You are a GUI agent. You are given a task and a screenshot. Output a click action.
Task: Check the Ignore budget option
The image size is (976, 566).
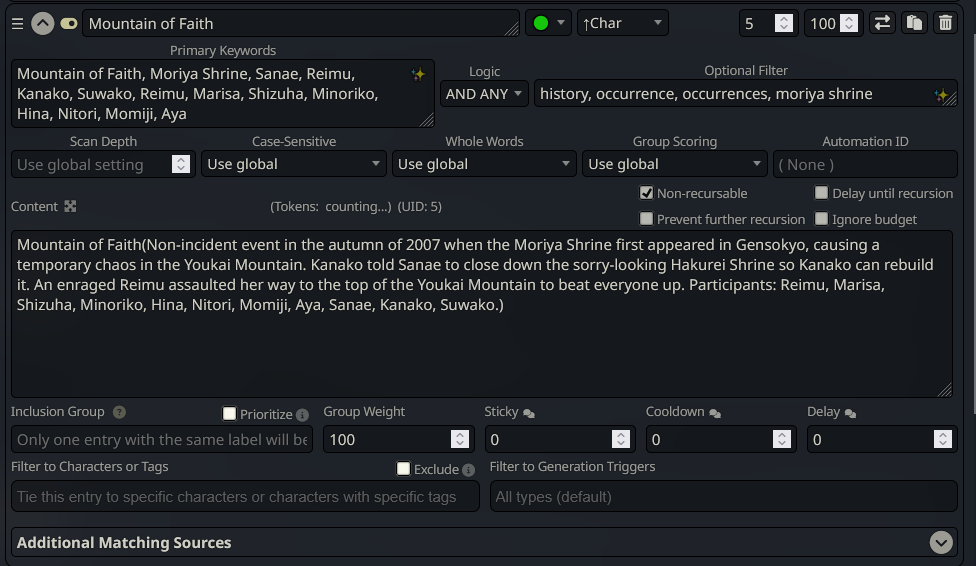(x=822, y=219)
